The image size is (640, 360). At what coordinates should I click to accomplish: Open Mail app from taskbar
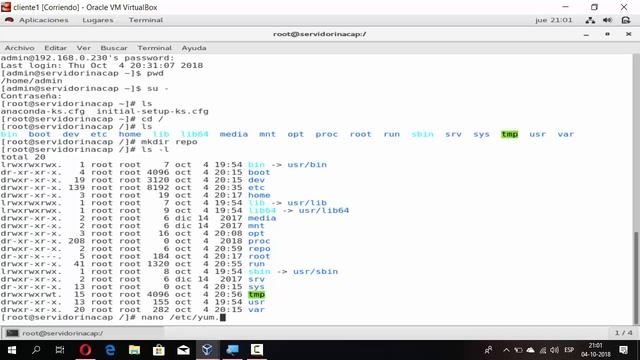[x=183, y=350]
